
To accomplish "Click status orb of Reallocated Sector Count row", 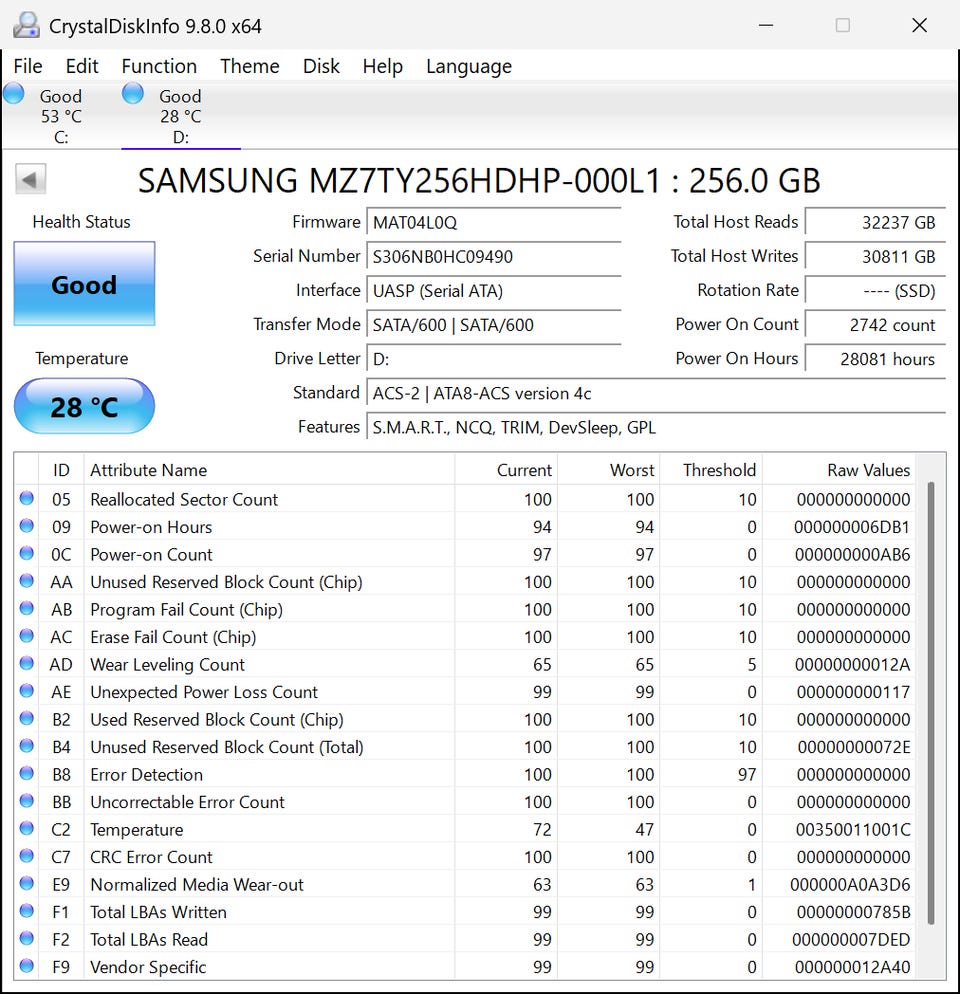I will (x=27, y=498).
